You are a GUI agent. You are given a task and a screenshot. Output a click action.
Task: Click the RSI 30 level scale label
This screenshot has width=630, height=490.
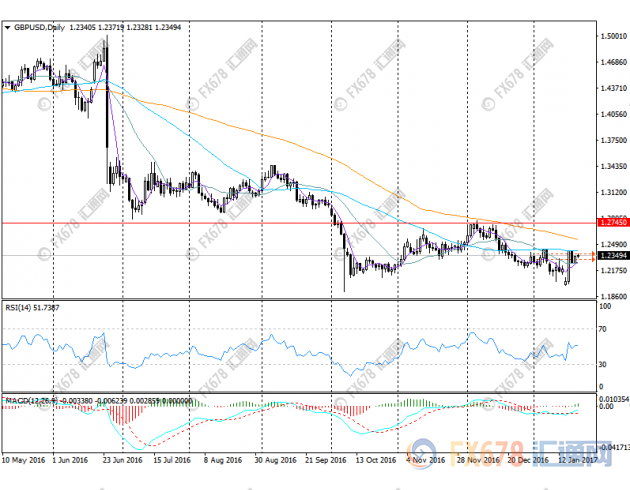[603, 363]
